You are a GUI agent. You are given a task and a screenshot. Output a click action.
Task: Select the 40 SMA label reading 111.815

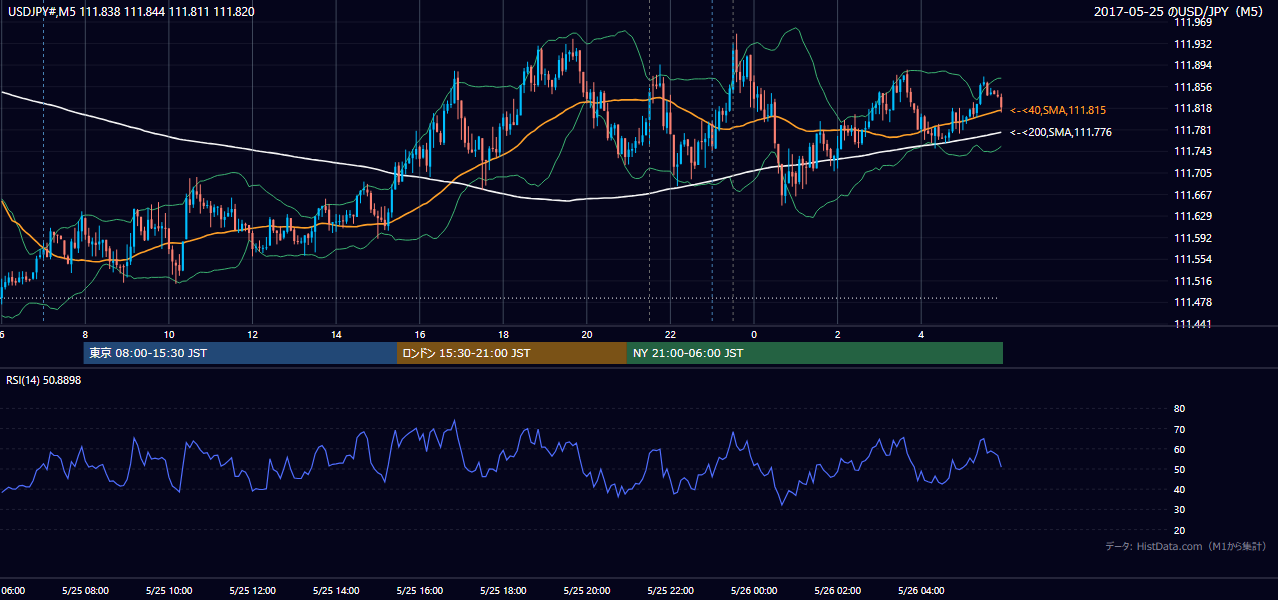pos(1058,110)
